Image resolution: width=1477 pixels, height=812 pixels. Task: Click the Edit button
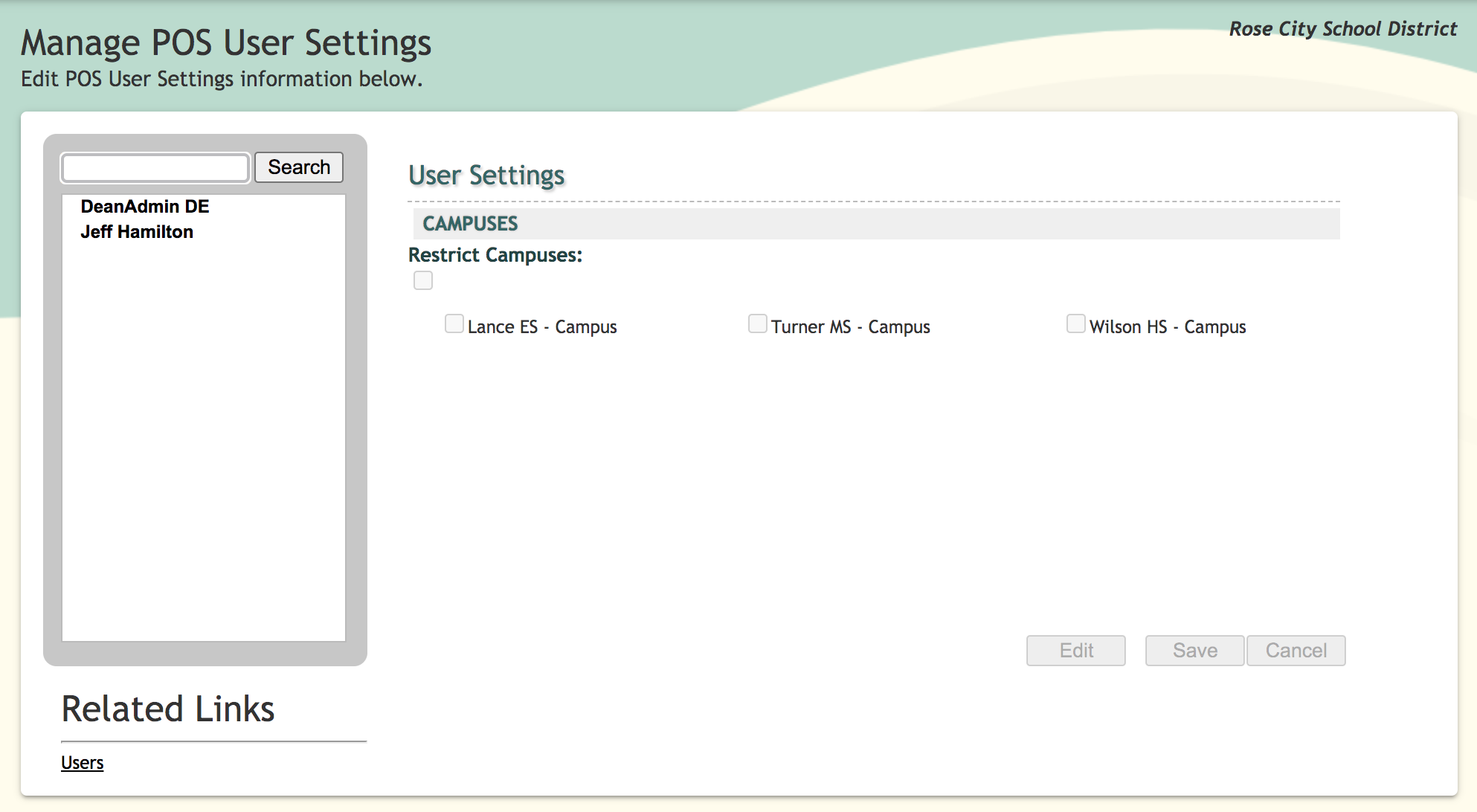pyautogui.click(x=1075, y=651)
